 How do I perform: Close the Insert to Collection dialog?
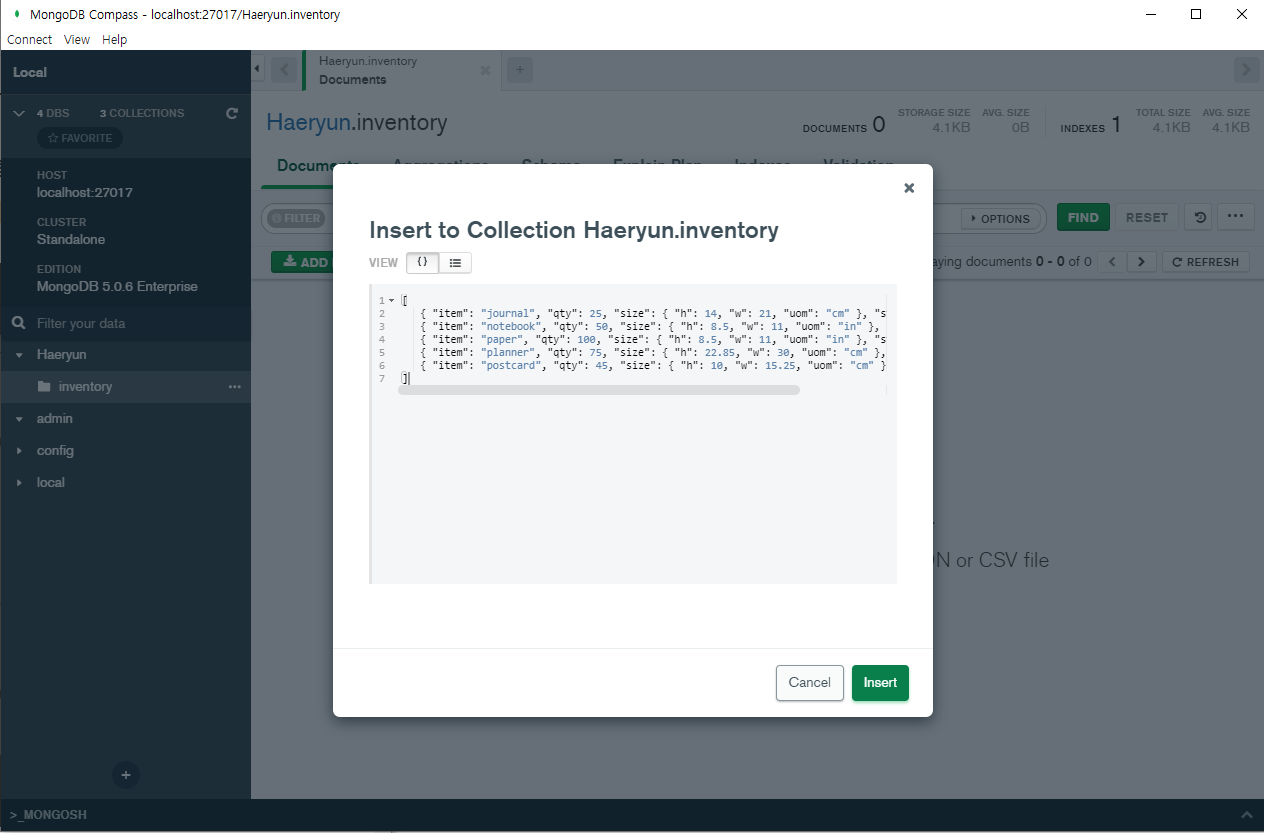pos(908,188)
